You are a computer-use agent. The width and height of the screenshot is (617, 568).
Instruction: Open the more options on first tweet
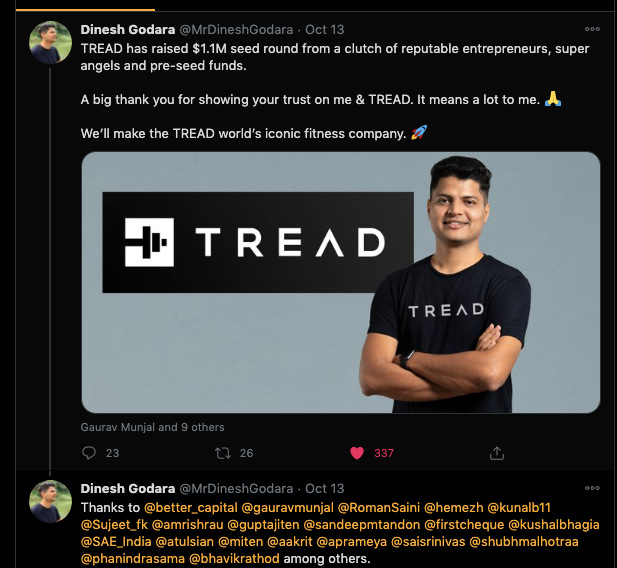[592, 29]
